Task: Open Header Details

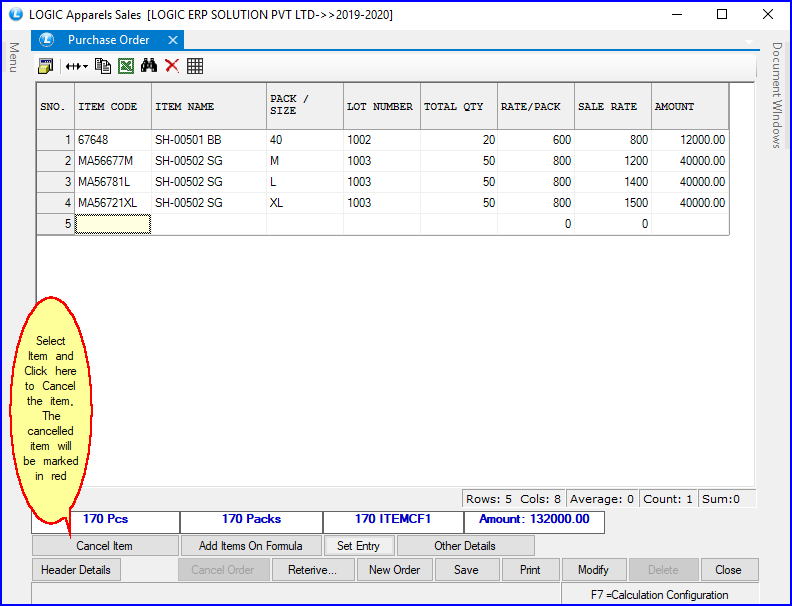Action: pyautogui.click(x=76, y=570)
